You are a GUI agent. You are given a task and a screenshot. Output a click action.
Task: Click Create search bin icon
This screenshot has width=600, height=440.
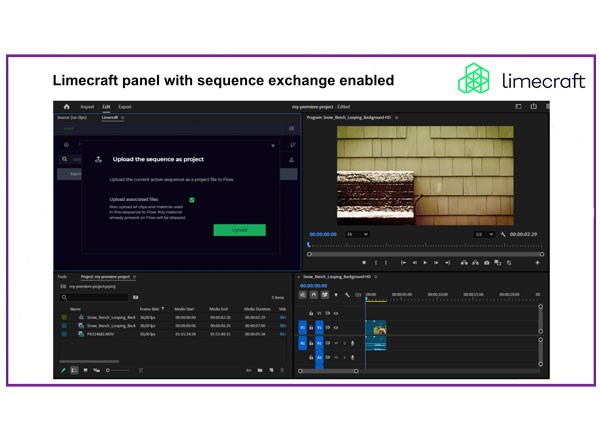[135, 297]
